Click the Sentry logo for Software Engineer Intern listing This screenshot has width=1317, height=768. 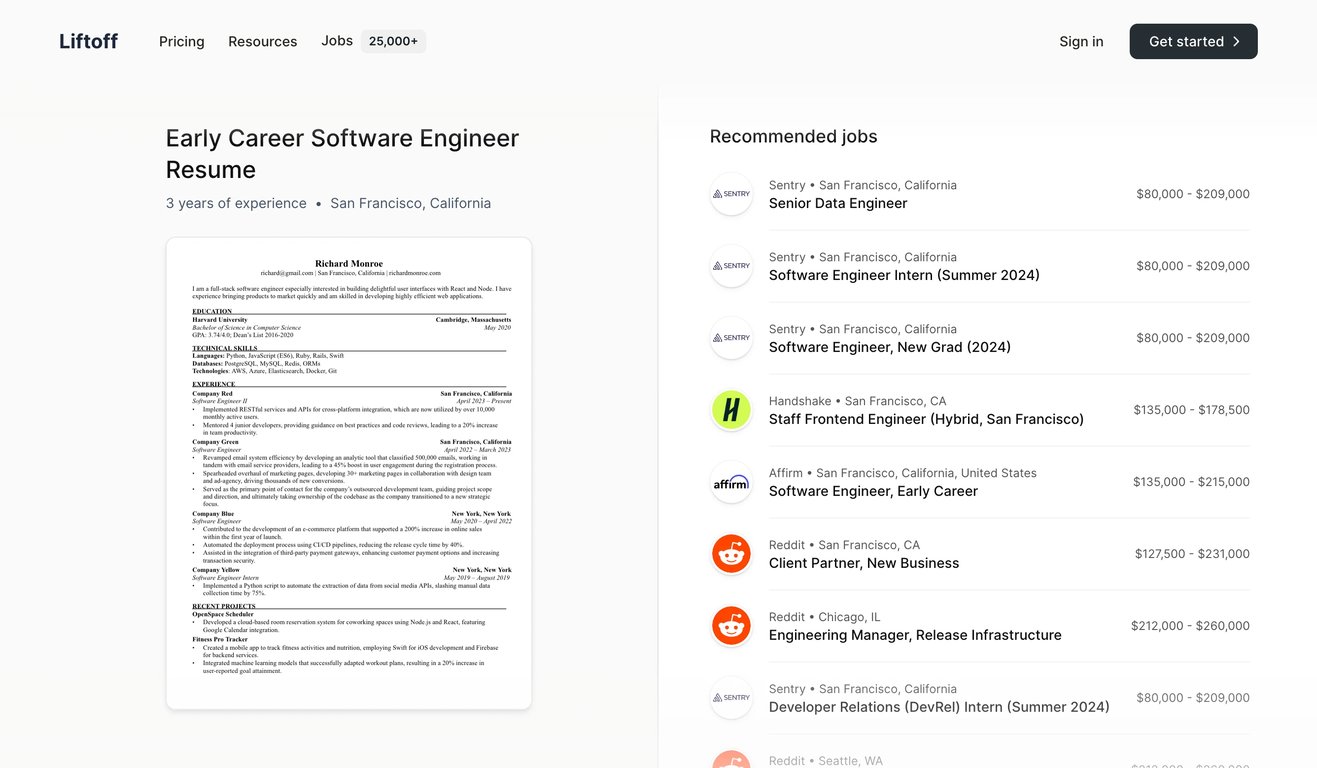731,266
